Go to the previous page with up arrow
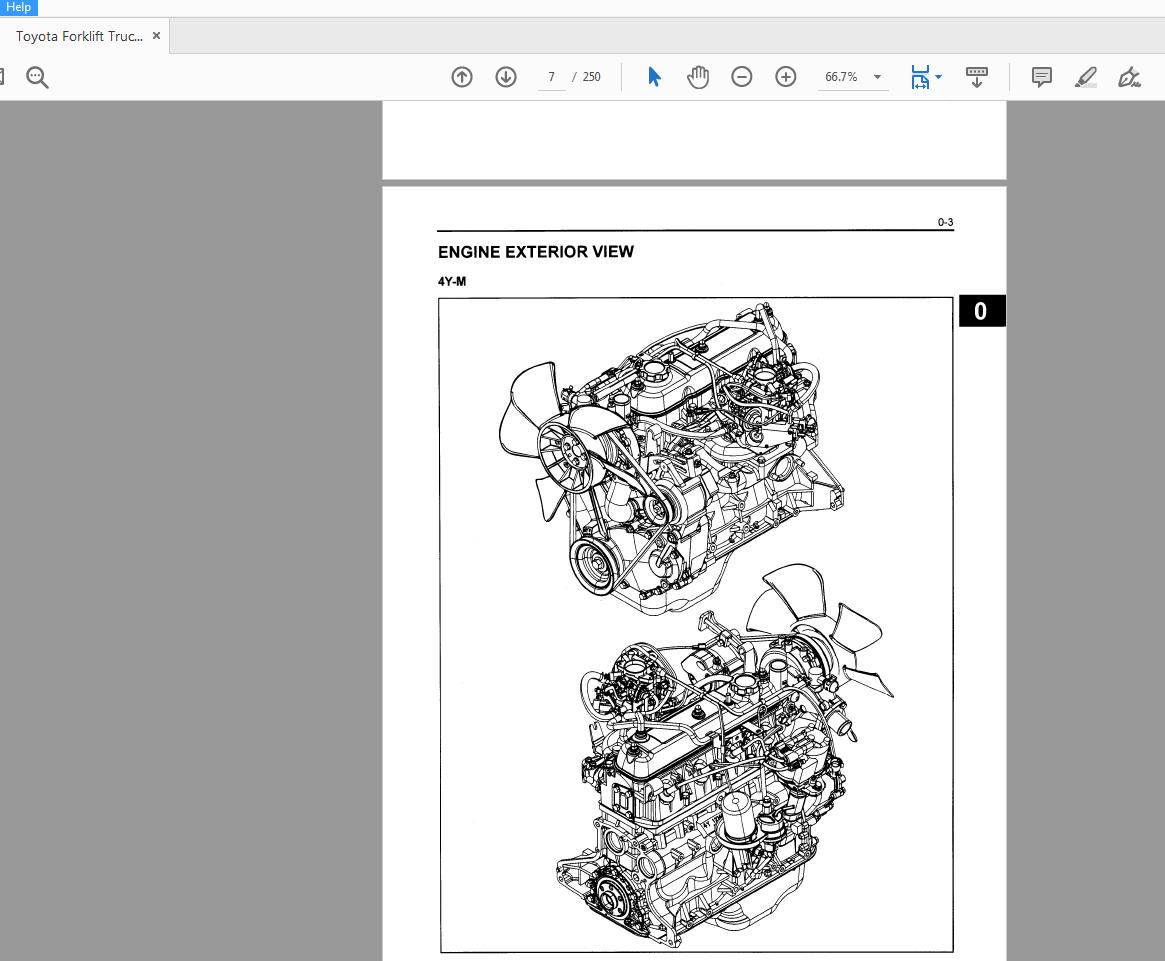This screenshot has width=1165, height=961. 462,77
